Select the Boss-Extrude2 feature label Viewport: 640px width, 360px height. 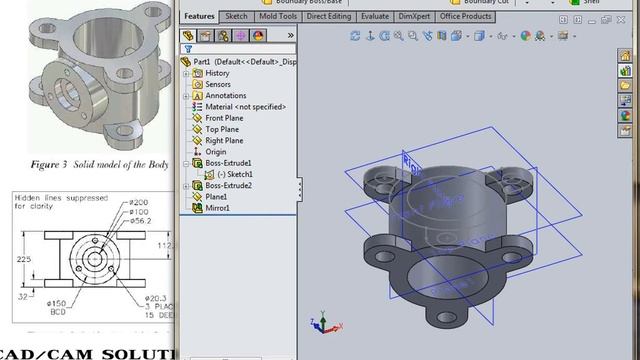point(228,186)
